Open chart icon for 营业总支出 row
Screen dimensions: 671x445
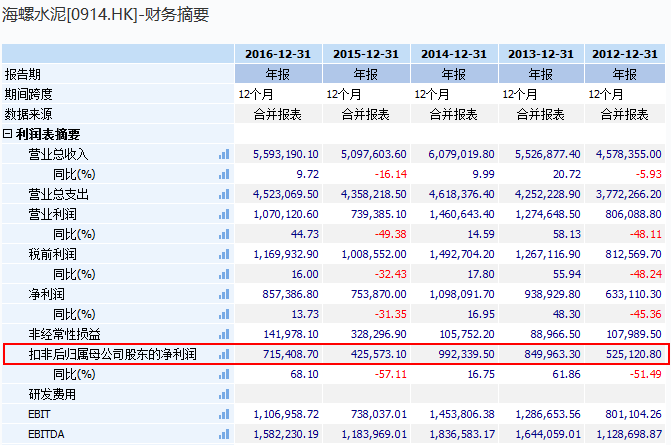point(224,195)
